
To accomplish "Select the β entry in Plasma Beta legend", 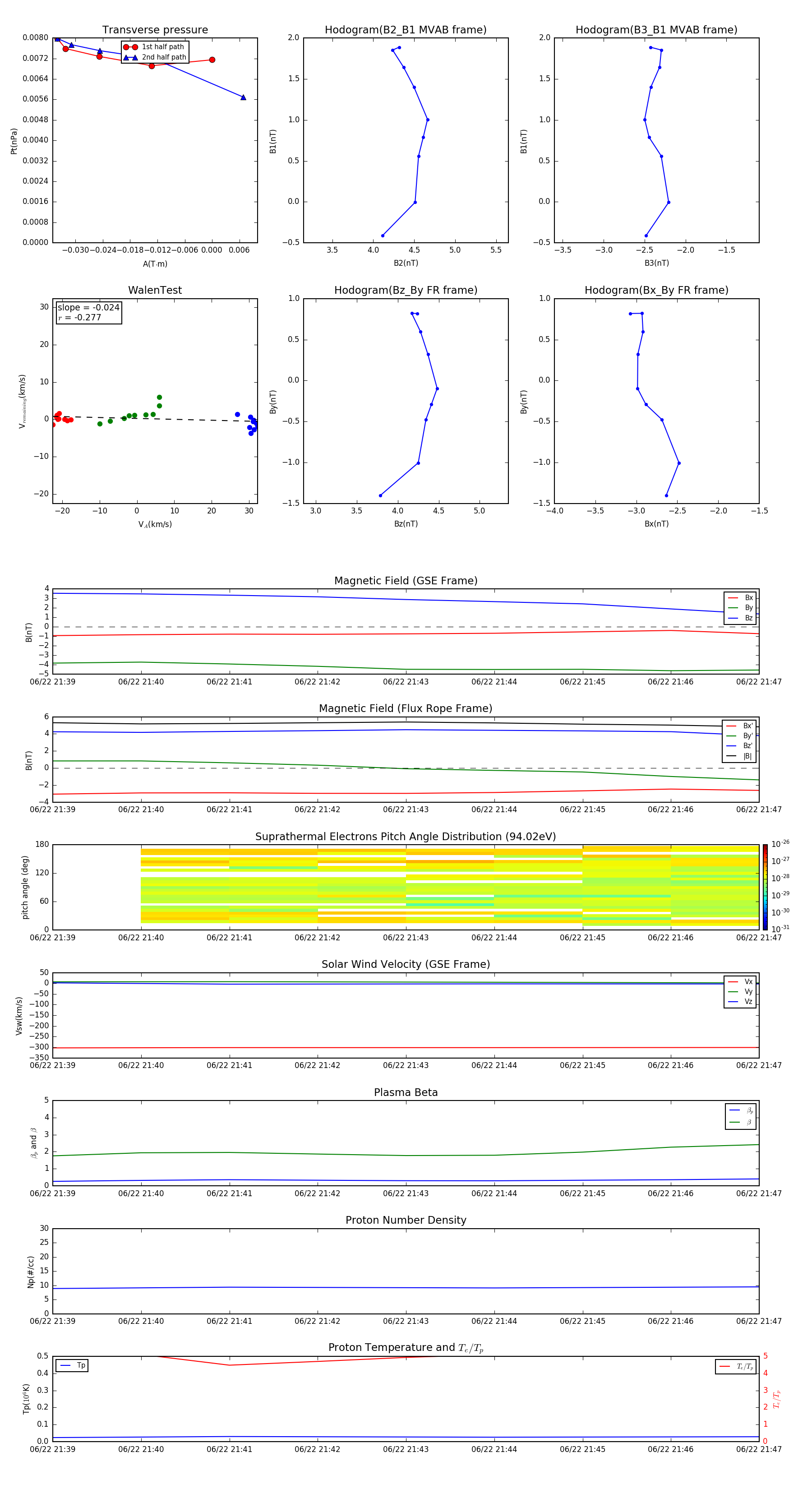I will coord(741,1122).
